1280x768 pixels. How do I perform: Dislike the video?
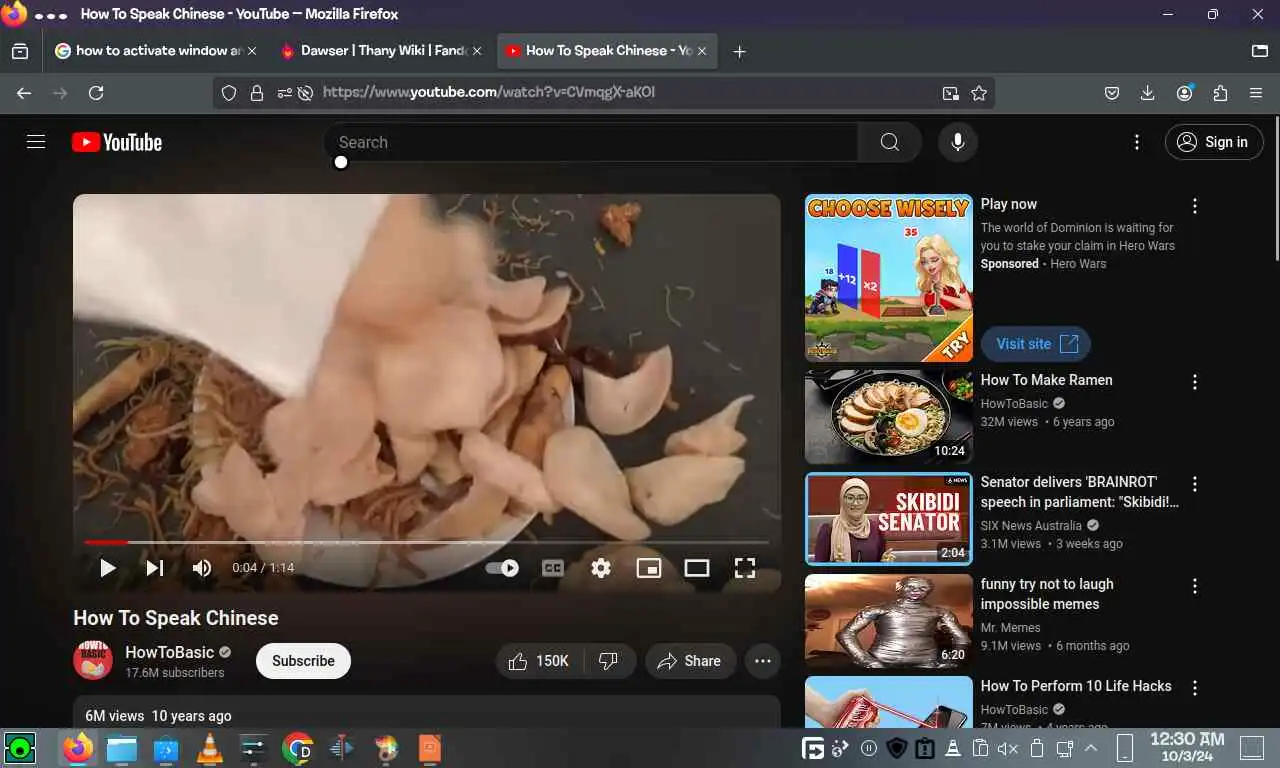click(x=608, y=661)
